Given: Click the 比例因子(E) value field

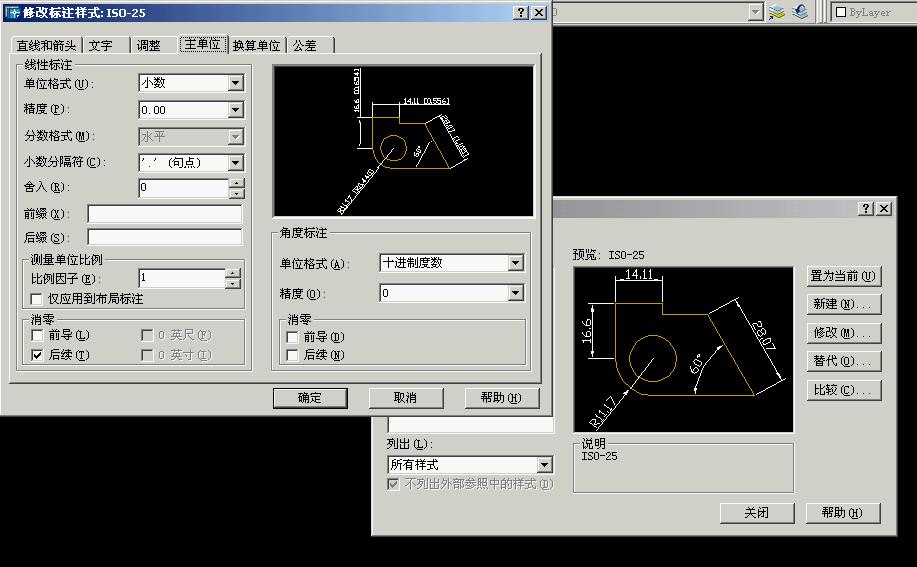Looking at the screenshot, I should (182, 278).
